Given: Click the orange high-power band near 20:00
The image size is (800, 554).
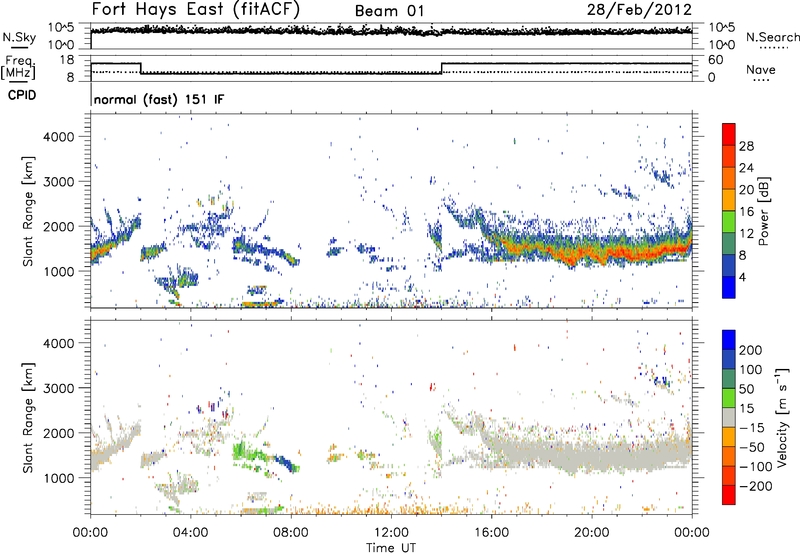Looking at the screenshot, I should pyautogui.click(x=592, y=251).
